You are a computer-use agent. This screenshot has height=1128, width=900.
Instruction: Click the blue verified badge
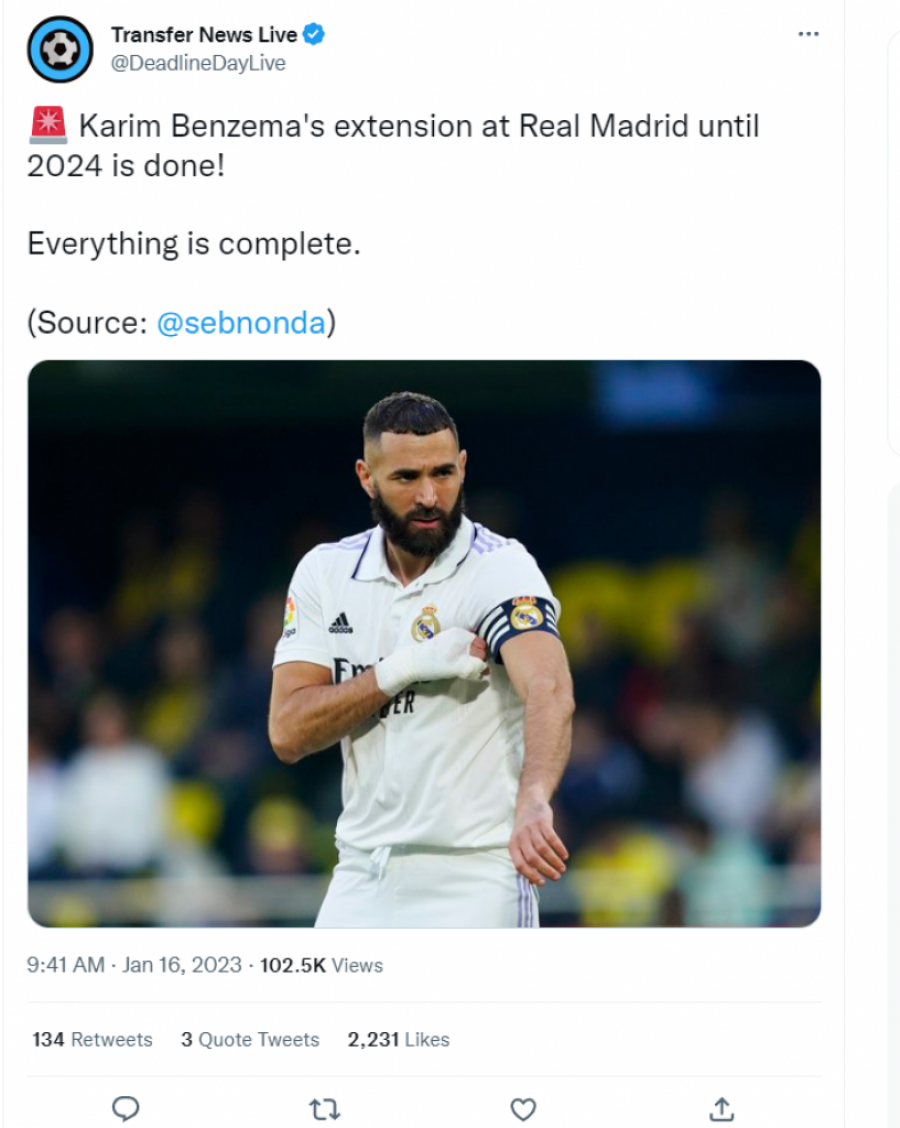click(314, 35)
